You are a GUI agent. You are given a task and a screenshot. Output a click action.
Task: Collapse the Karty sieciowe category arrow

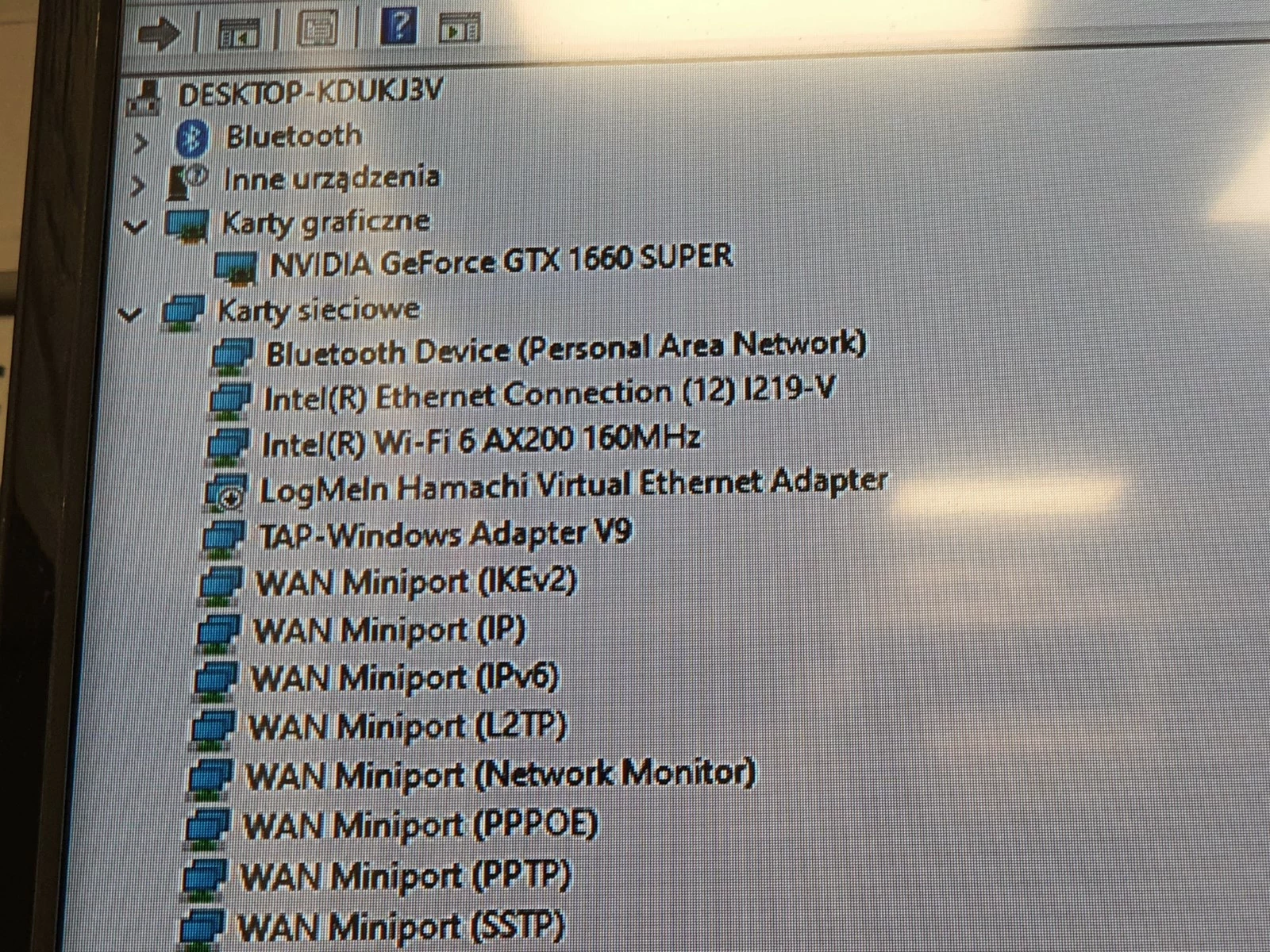click(129, 314)
